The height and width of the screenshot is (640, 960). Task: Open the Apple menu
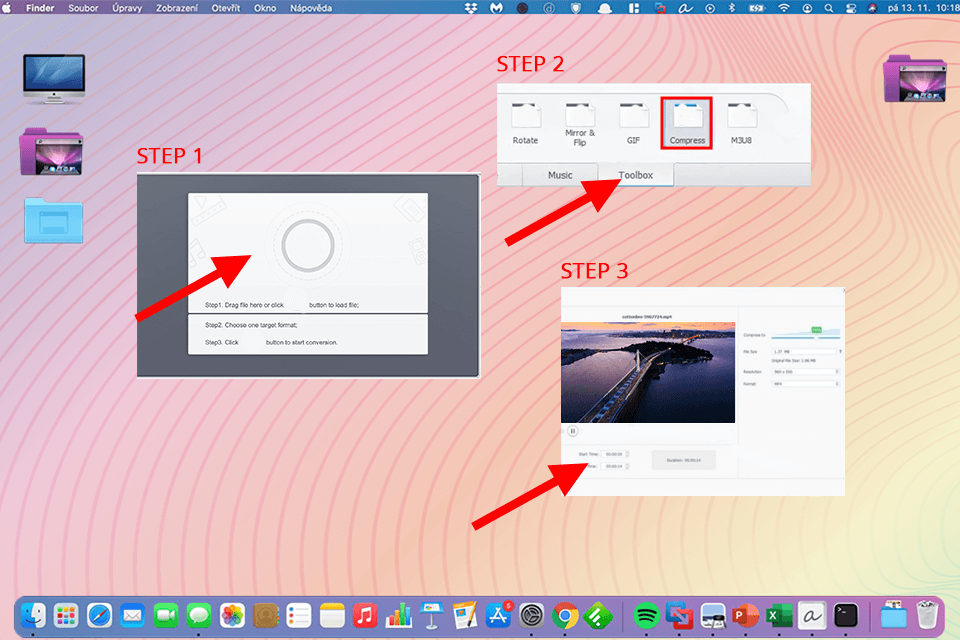(x=7, y=8)
